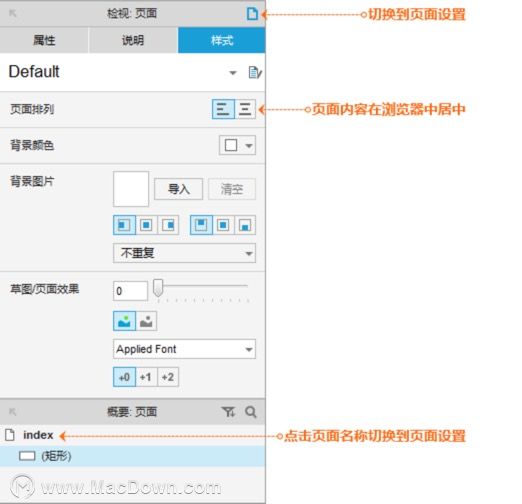Click the sketchiness slider handle
Image resolution: width=522 pixels, height=504 pixels.
point(158,288)
